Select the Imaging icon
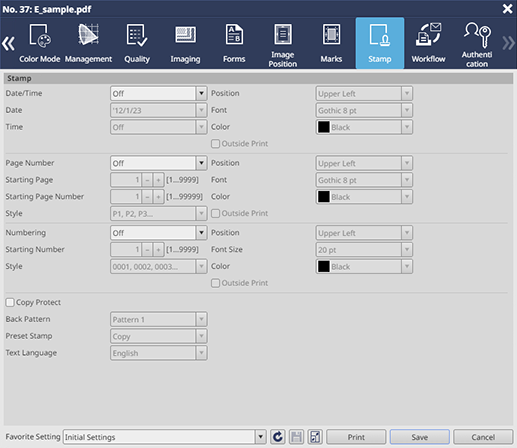 [185, 35]
